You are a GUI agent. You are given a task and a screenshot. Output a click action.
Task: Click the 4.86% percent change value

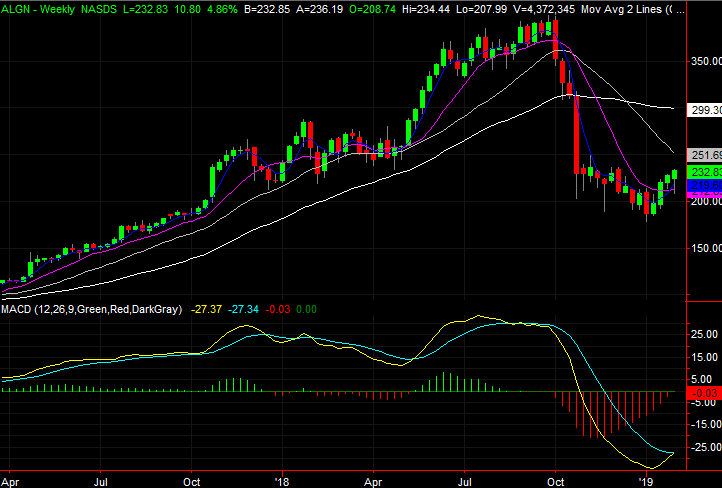coord(220,9)
